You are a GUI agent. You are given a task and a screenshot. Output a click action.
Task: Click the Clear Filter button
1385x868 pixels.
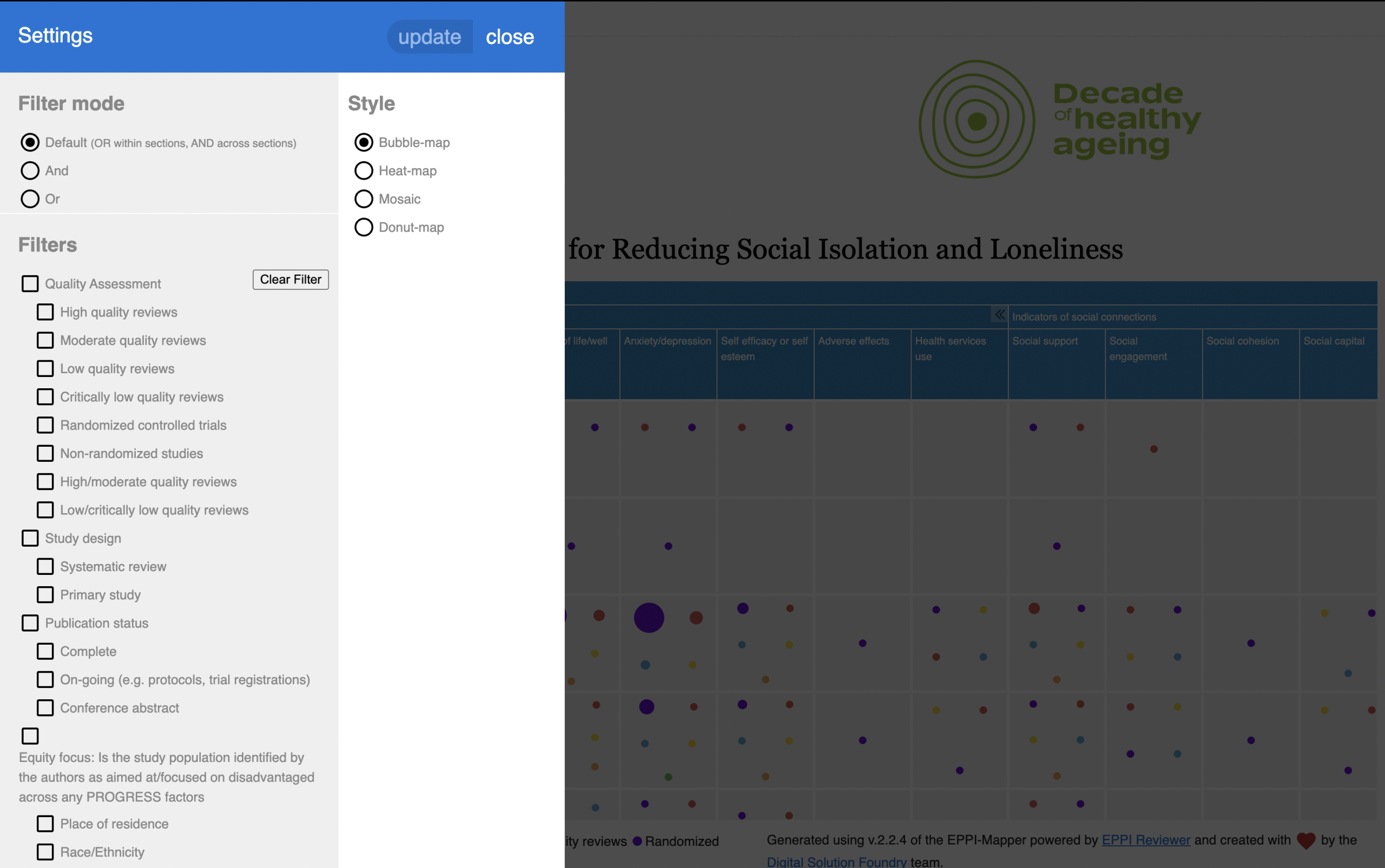291,280
